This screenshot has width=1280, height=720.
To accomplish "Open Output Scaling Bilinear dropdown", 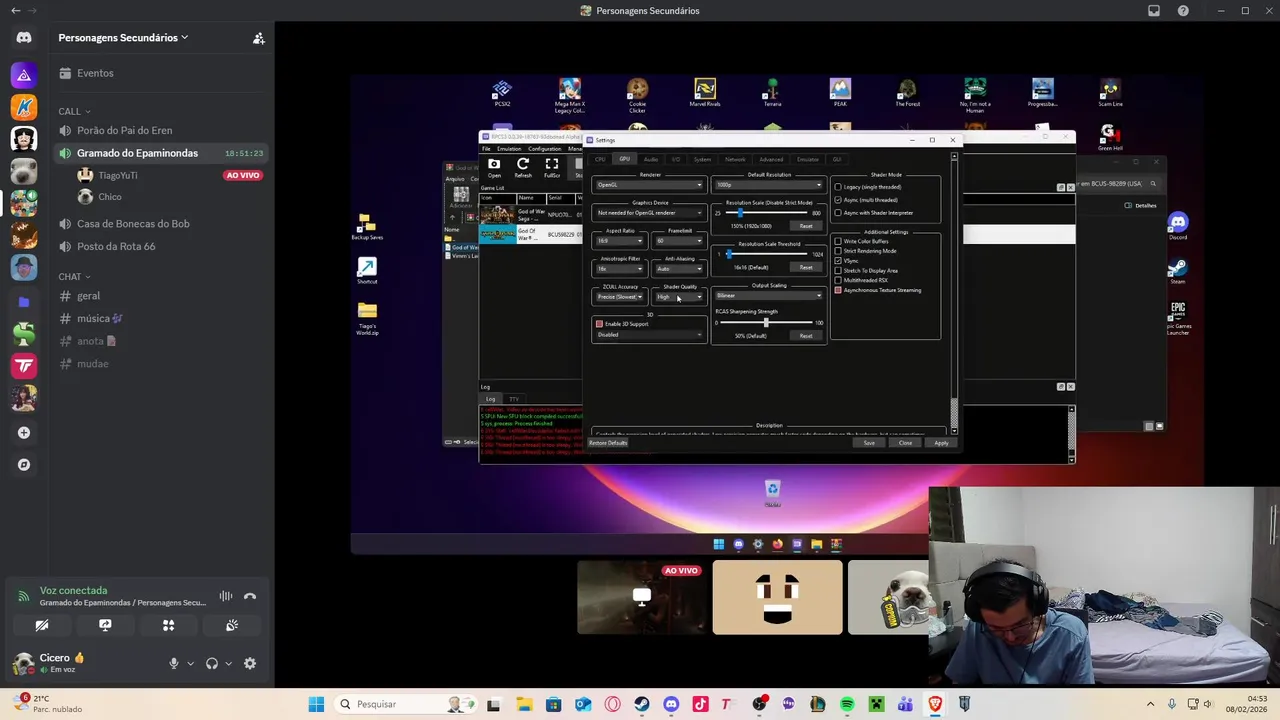I will coord(769,296).
